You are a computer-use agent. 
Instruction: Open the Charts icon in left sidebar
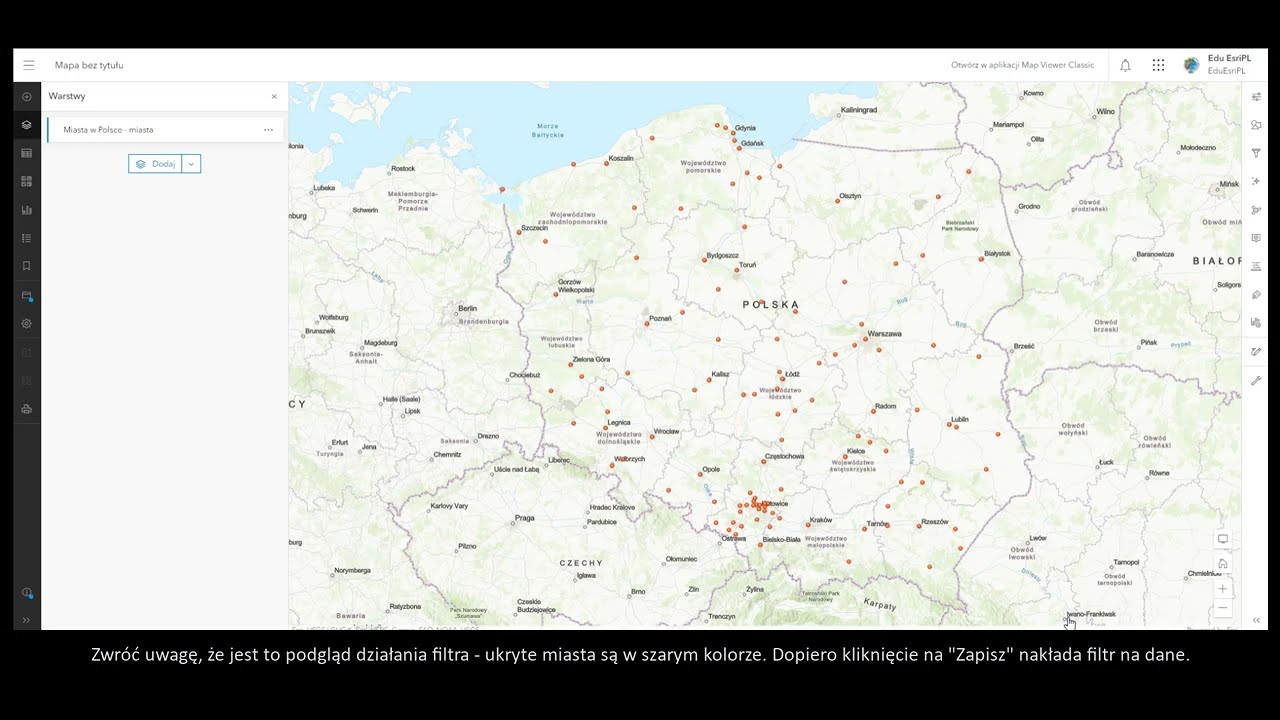(x=27, y=210)
